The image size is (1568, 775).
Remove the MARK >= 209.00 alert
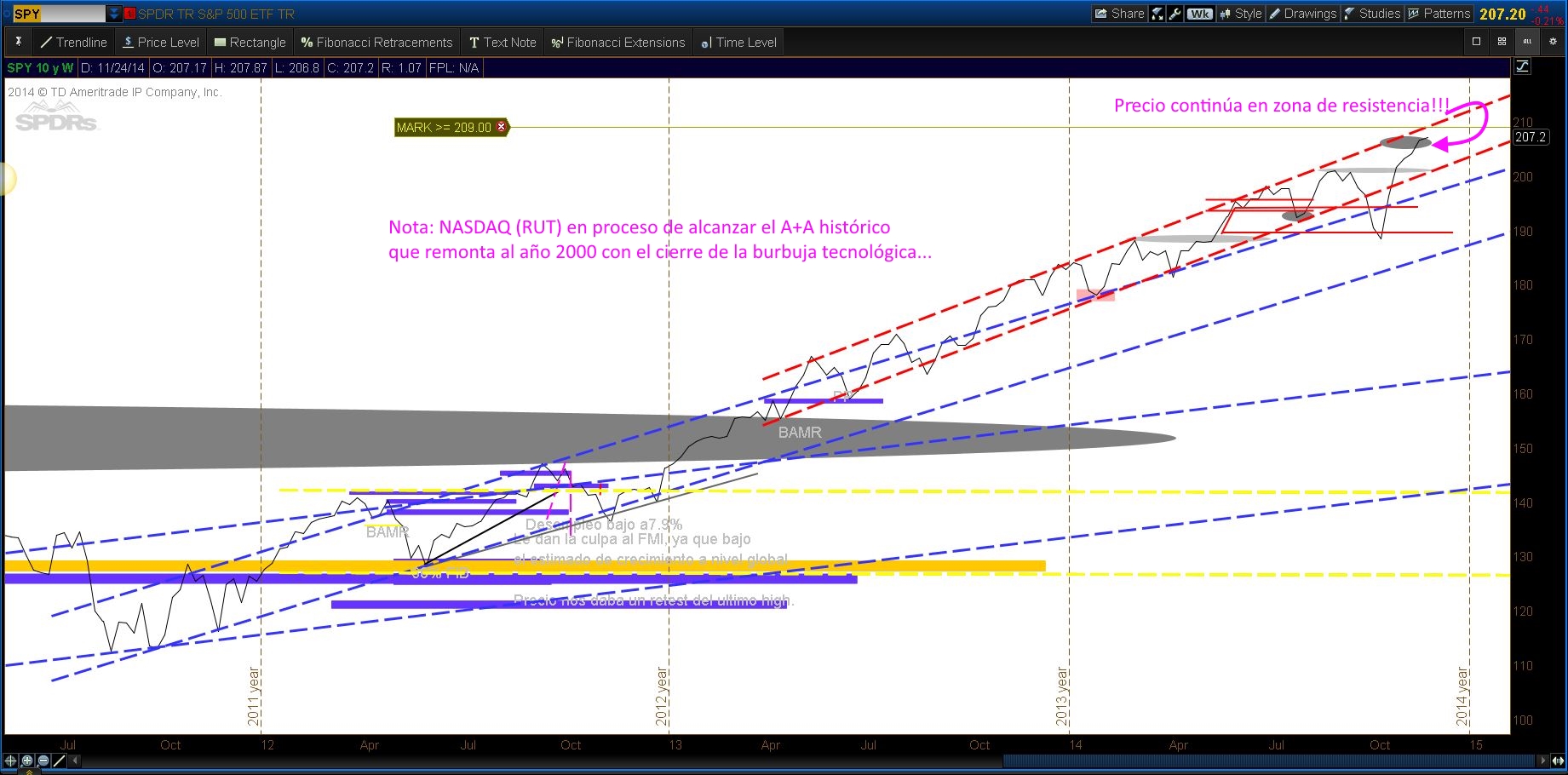coord(502,127)
